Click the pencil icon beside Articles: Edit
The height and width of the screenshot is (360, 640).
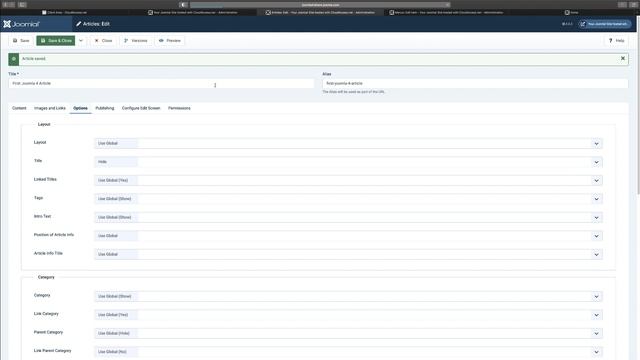[x=78, y=24]
